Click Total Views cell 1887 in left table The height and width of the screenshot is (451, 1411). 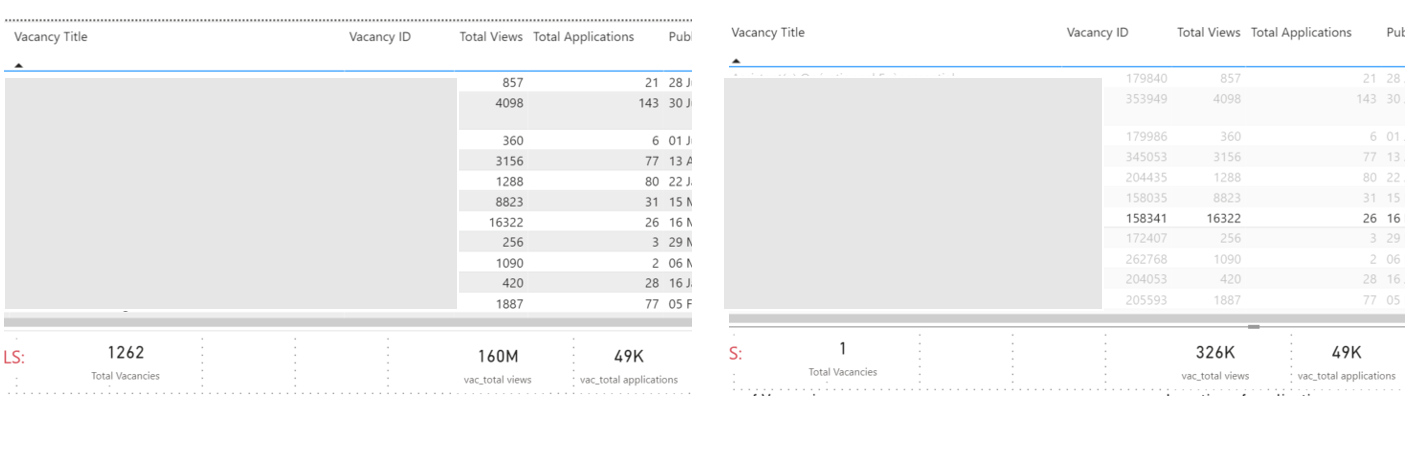509,304
